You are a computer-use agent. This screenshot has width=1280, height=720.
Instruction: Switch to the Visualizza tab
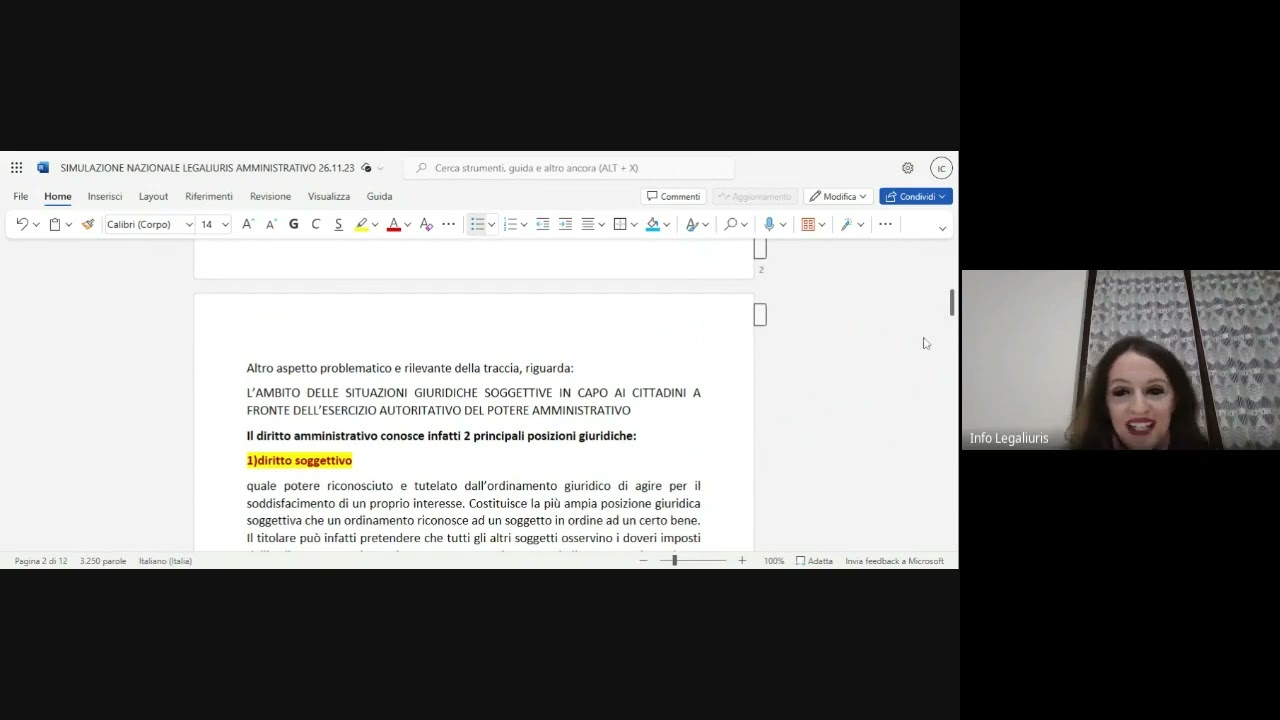click(x=329, y=196)
